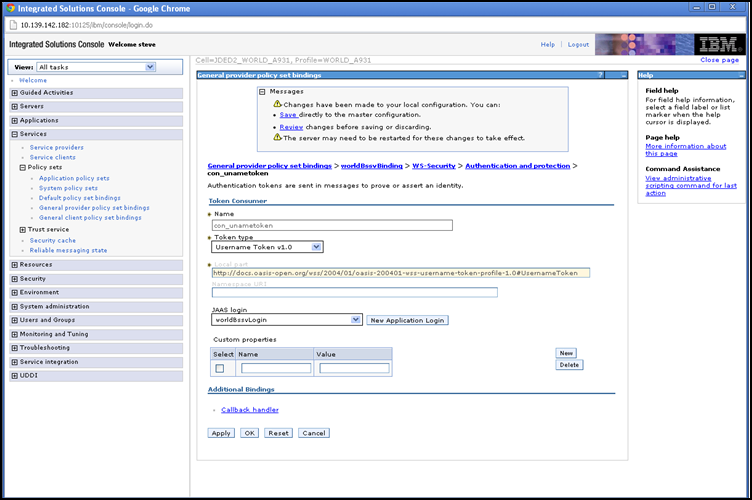
Task: Expand the Environment section
Action: 15,292
